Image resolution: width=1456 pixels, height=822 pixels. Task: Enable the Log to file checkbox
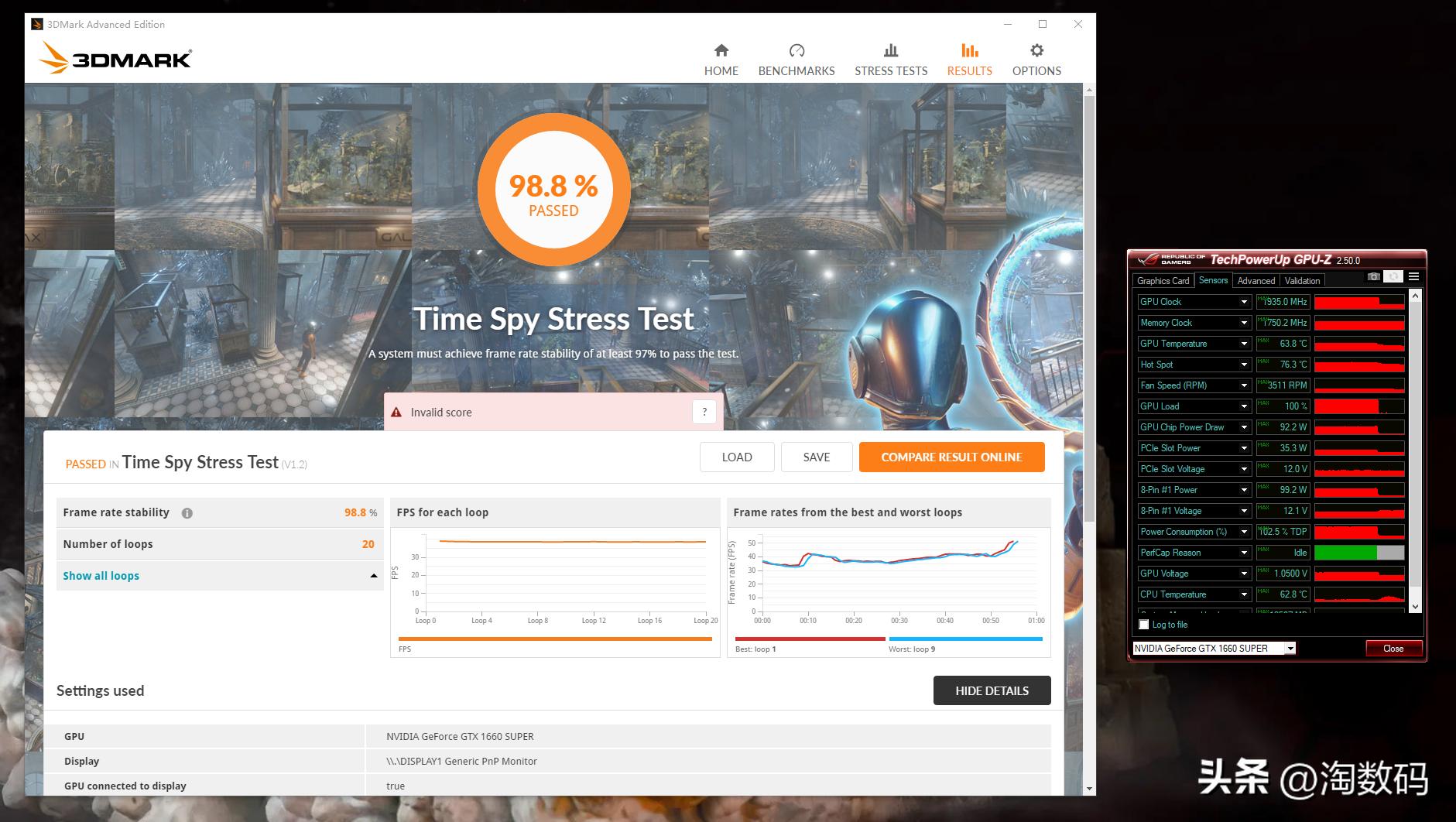tap(1144, 625)
